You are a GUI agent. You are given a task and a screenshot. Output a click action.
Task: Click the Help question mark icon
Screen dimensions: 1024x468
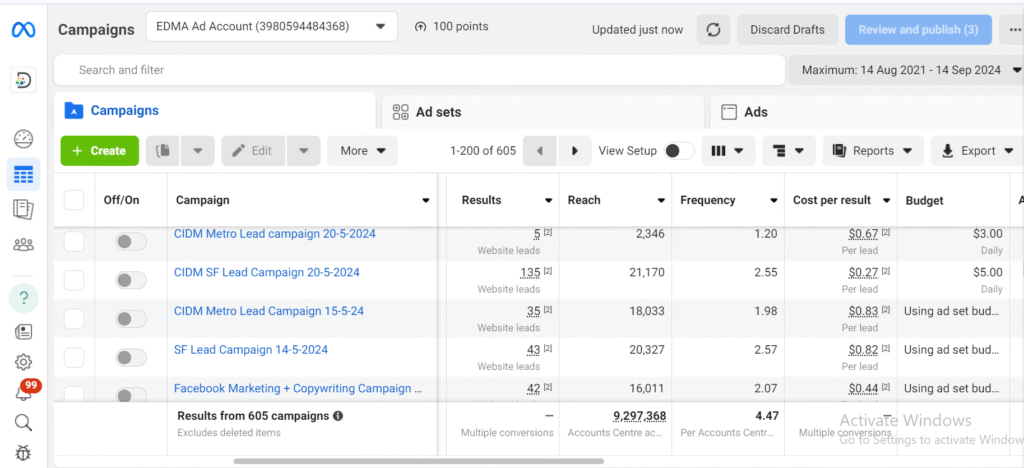23,297
